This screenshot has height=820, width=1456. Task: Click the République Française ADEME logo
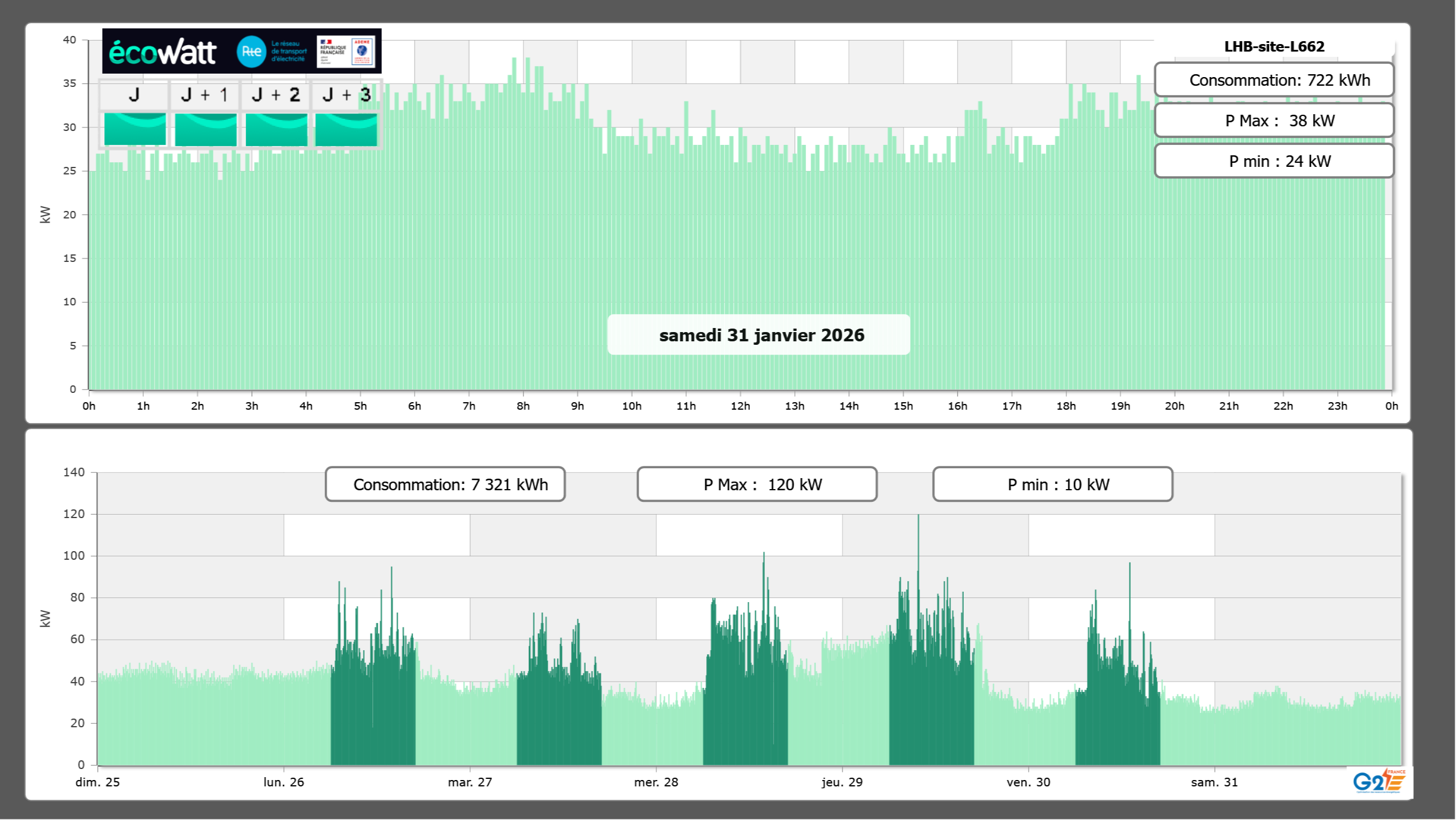(x=346, y=52)
